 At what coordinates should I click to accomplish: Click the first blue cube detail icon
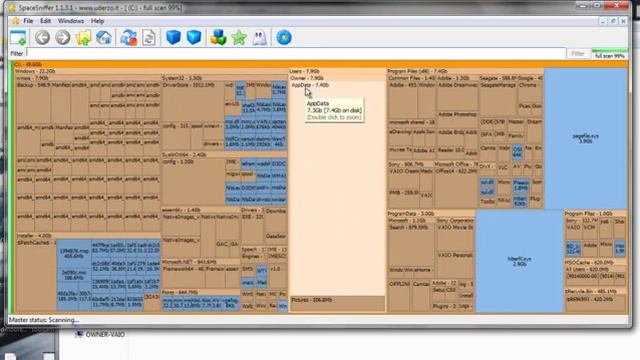click(x=173, y=38)
